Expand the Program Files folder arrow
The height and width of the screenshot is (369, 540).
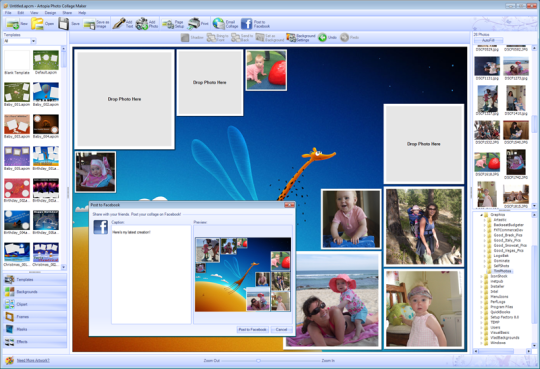(x=482, y=307)
